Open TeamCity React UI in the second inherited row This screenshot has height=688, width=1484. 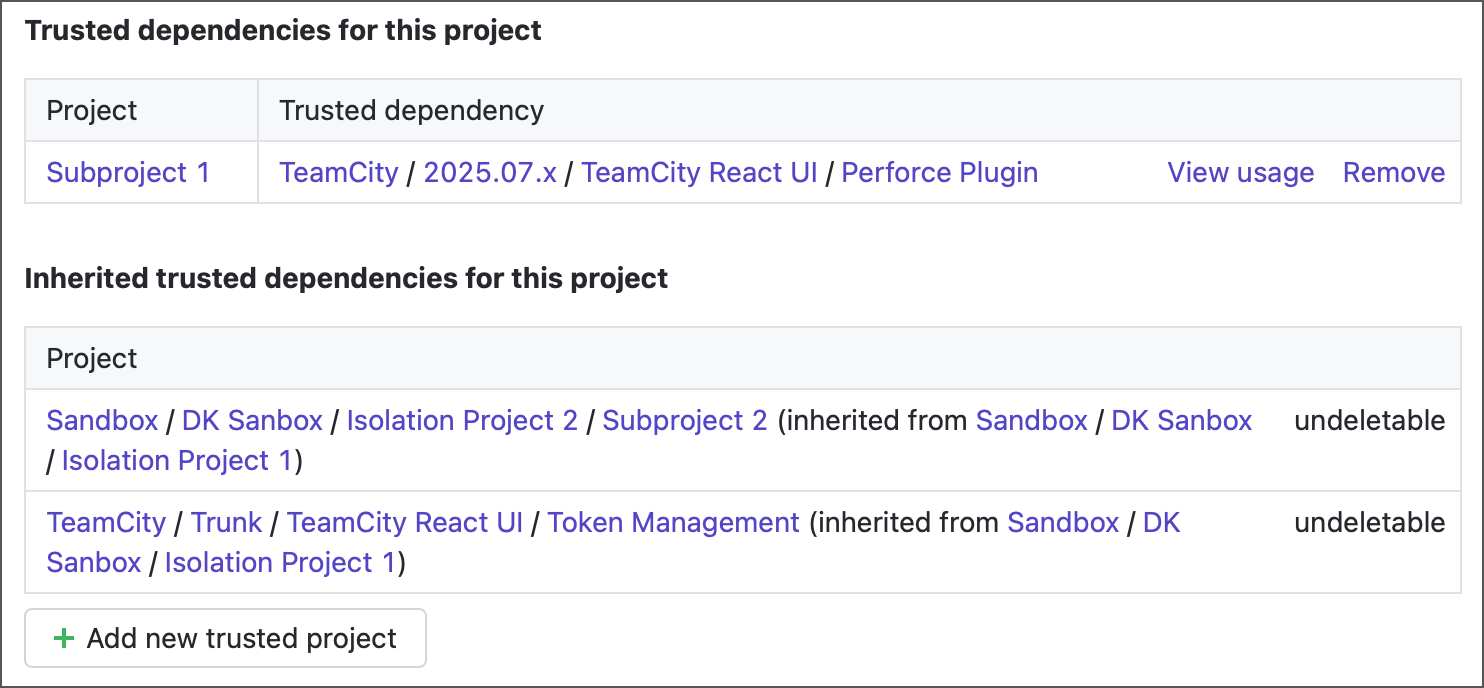pos(404,522)
